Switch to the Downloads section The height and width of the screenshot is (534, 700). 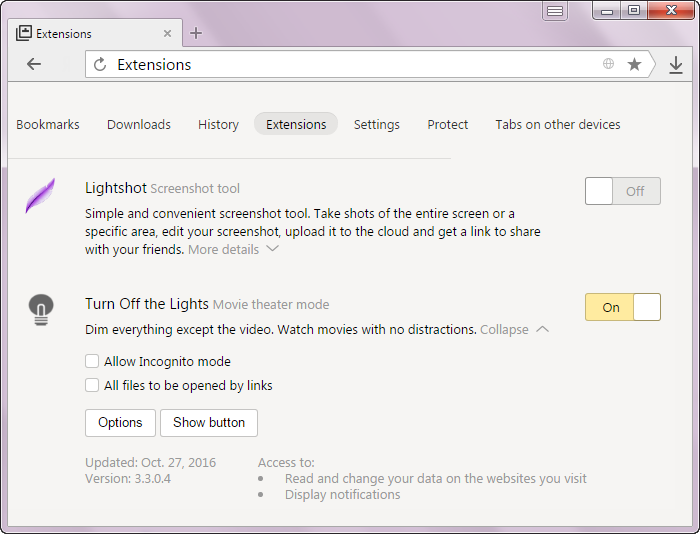pyautogui.click(x=139, y=124)
